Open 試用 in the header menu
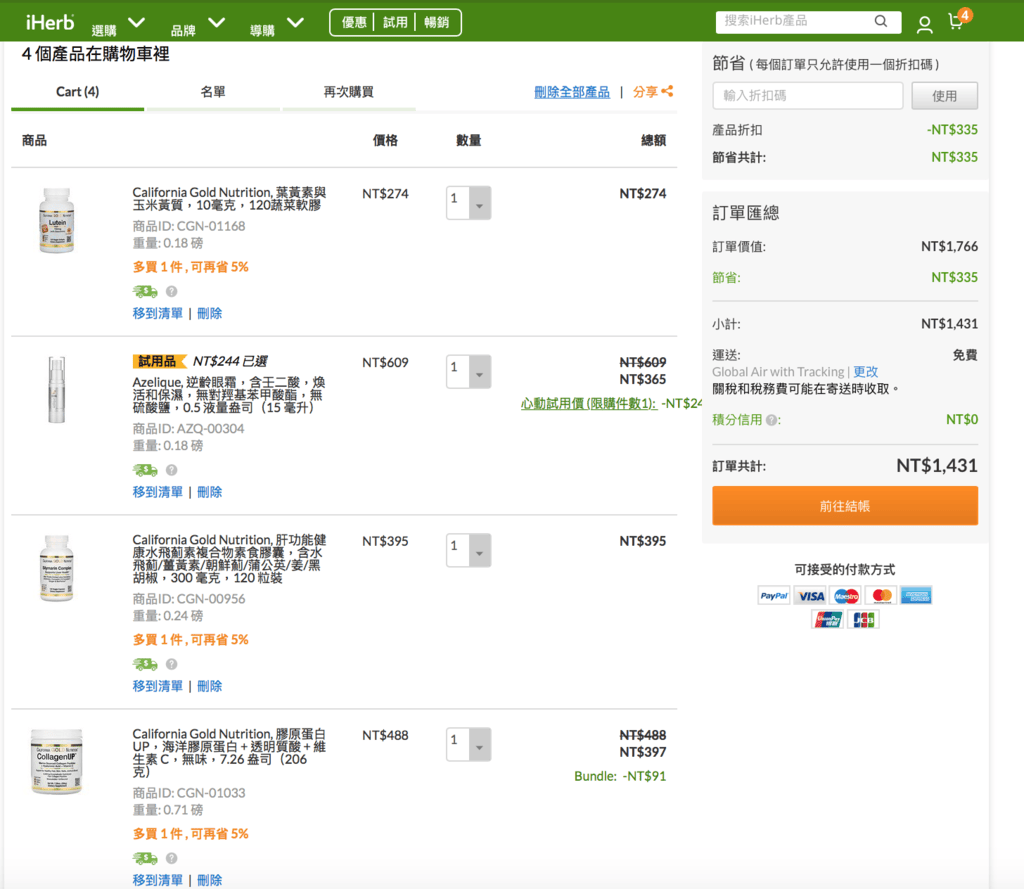 395,22
